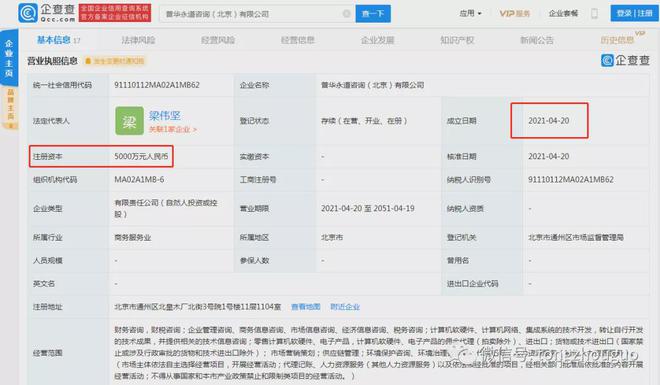Click the orange badge beside 营业执照信息

[115, 61]
